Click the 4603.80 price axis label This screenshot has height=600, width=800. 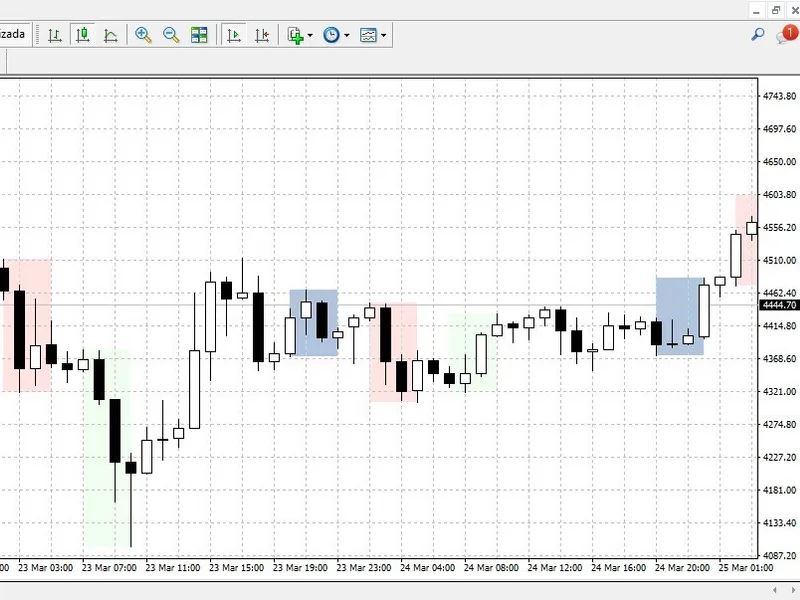pyautogui.click(x=779, y=194)
